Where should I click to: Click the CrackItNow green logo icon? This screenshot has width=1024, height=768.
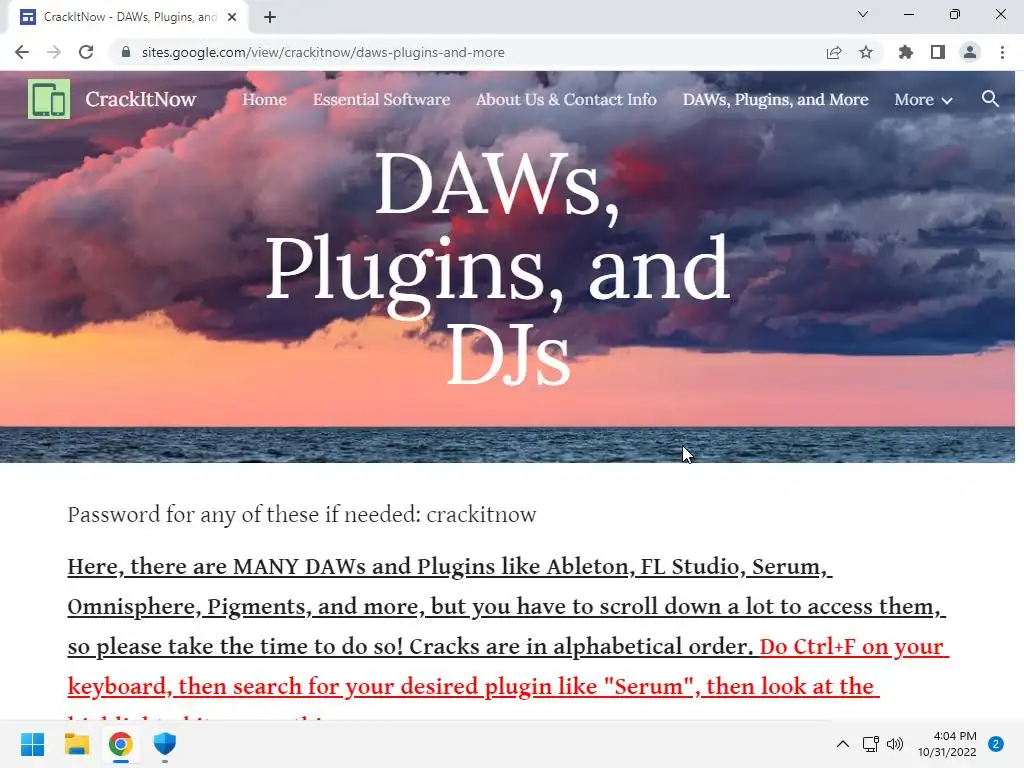[49, 99]
